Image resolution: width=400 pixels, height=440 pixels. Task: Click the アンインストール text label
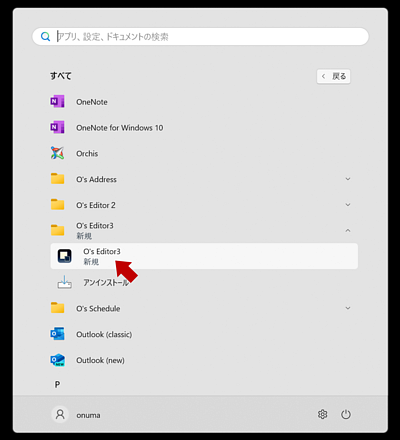pos(106,283)
